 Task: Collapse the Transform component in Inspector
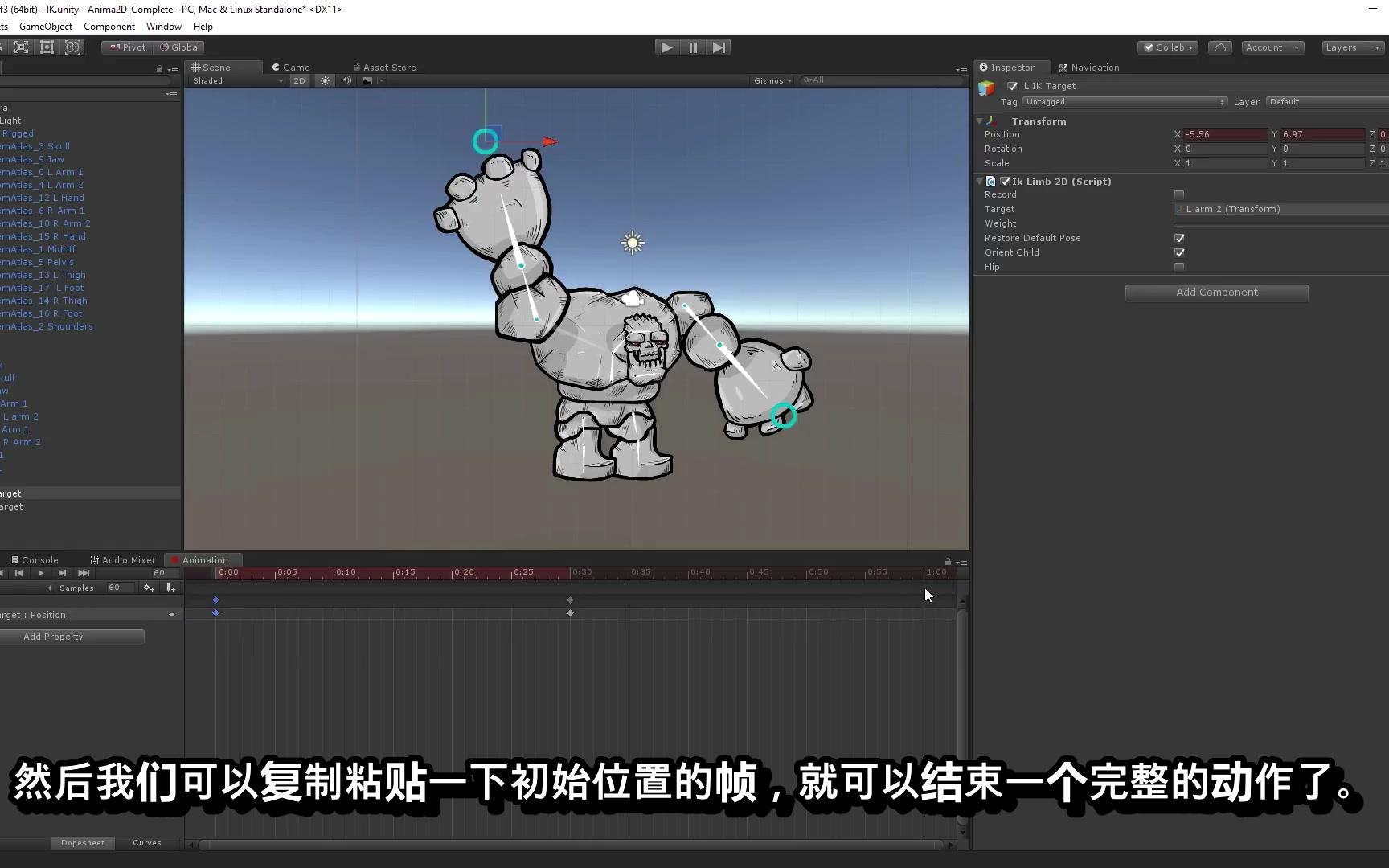(979, 121)
